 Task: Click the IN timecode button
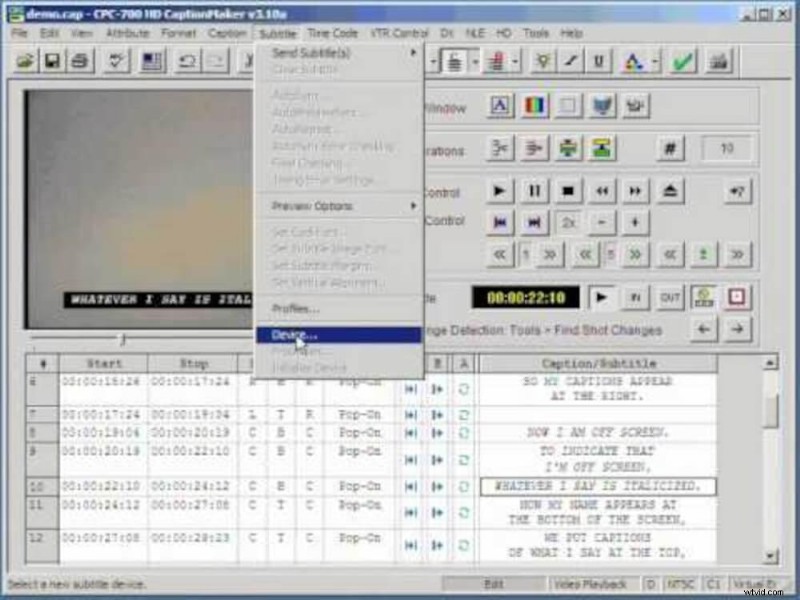tap(636, 296)
